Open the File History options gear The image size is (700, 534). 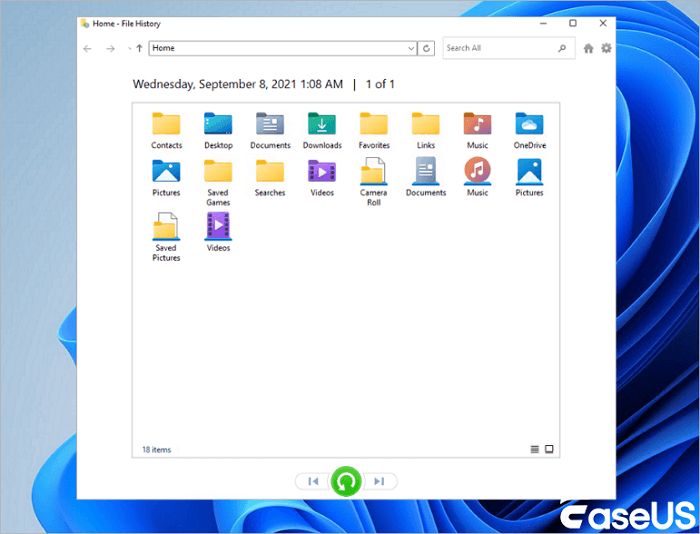[606, 48]
